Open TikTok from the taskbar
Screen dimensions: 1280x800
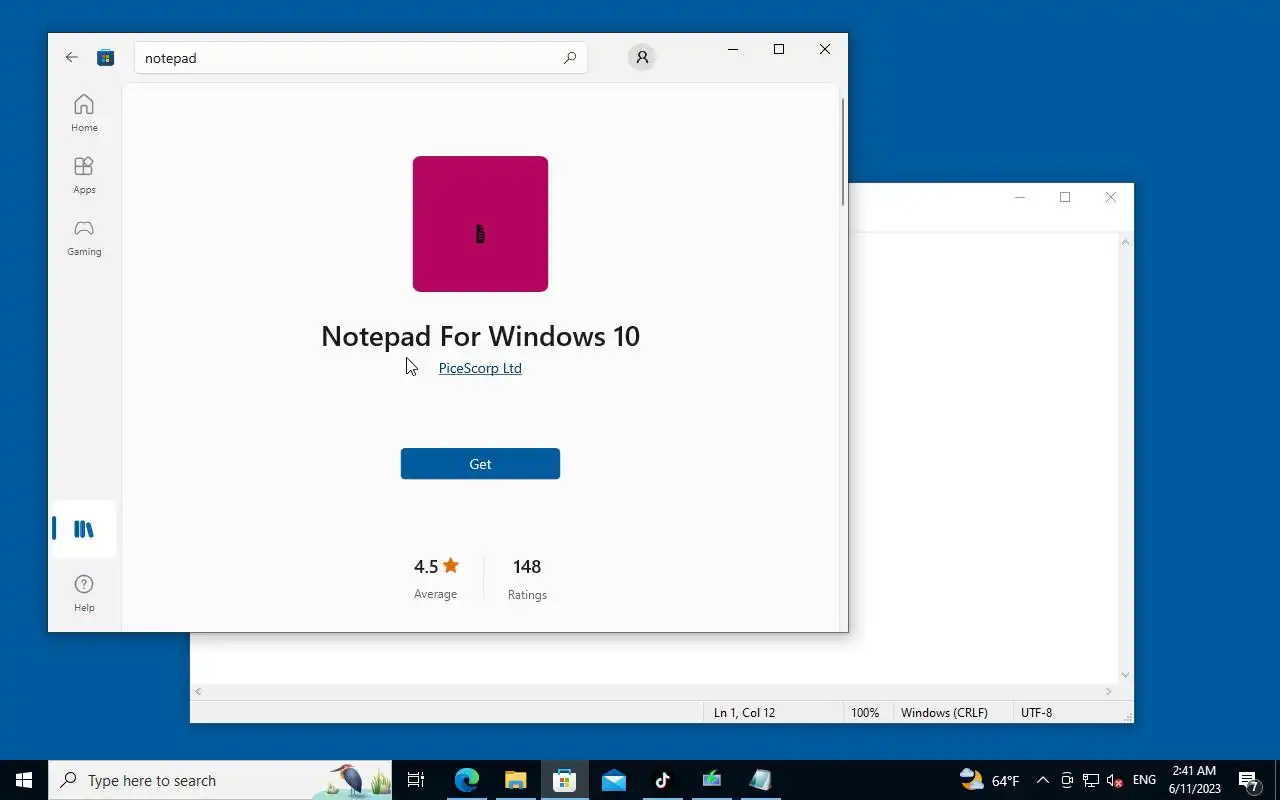click(x=662, y=780)
